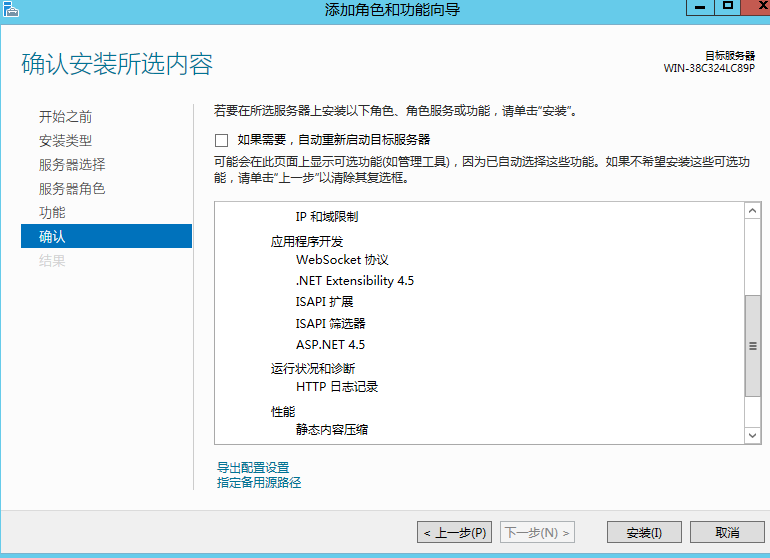770x558 pixels.
Task: Click the wizard icon in title bar
Action: click(x=9, y=8)
